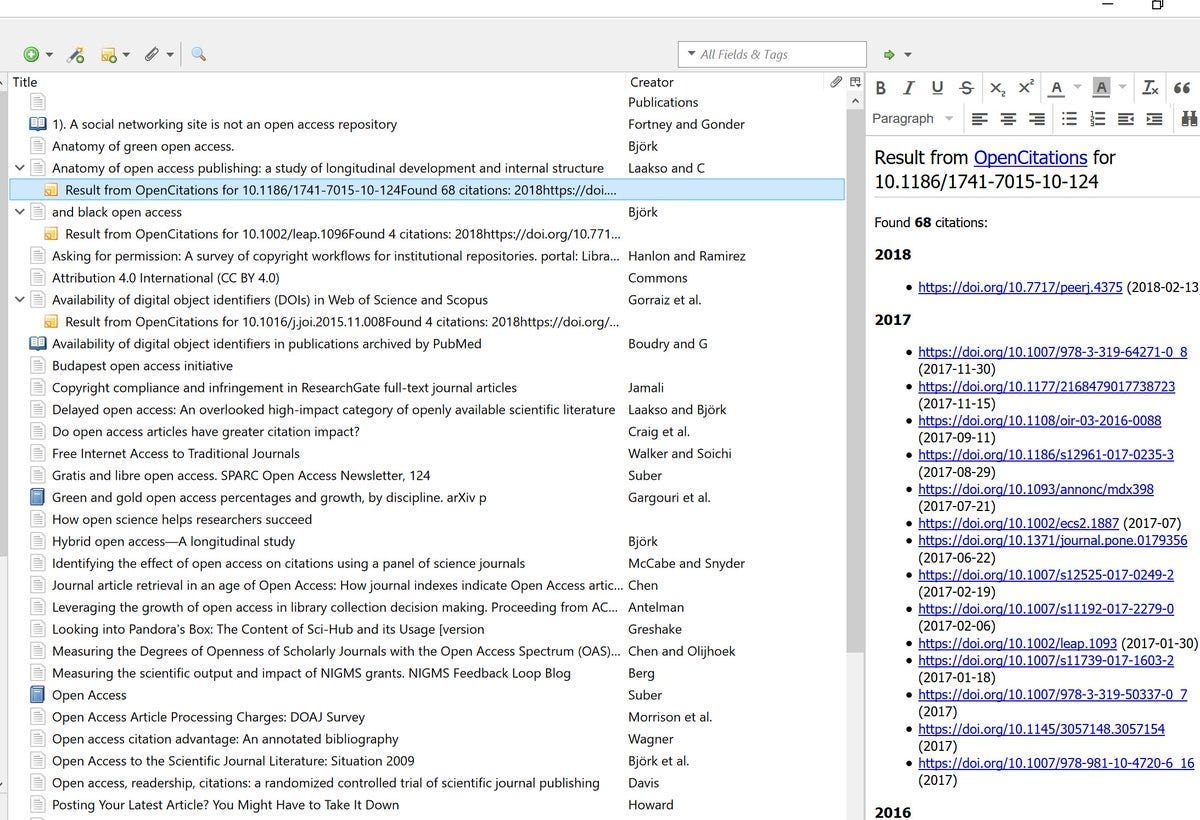
Task: Open the doi.org/10.1093/annonc/mdx398 link
Action: pos(1036,489)
